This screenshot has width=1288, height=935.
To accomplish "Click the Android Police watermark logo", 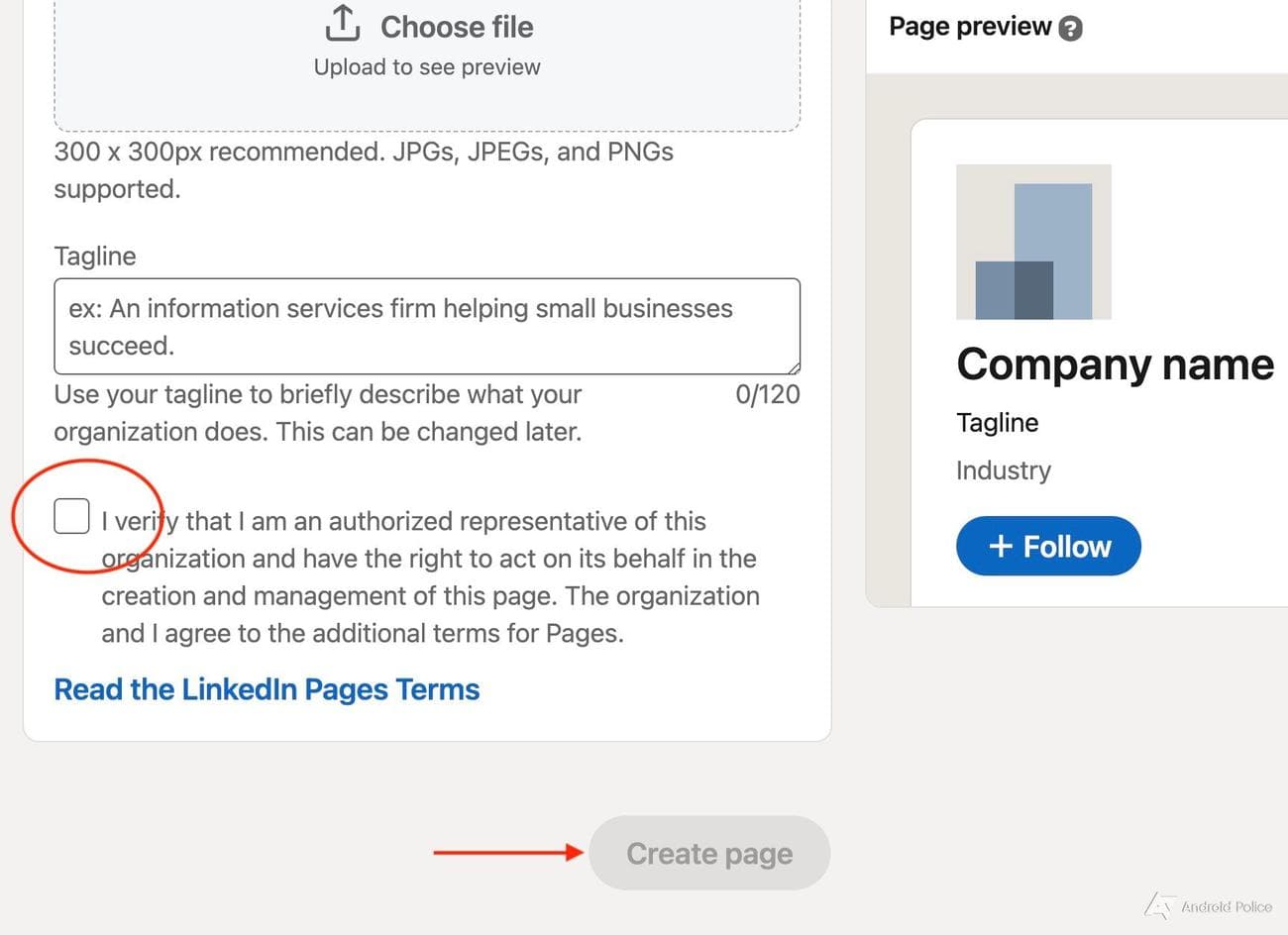I will click(1159, 905).
